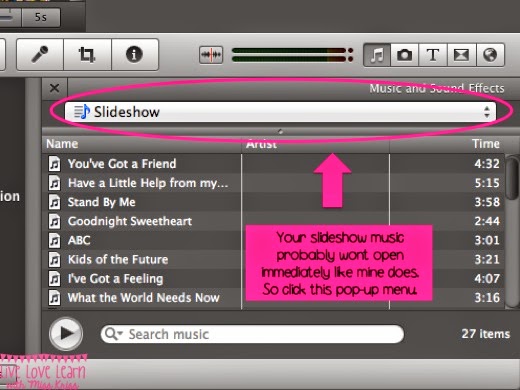
Task: Click the 4:32 time value
Action: coord(487,164)
